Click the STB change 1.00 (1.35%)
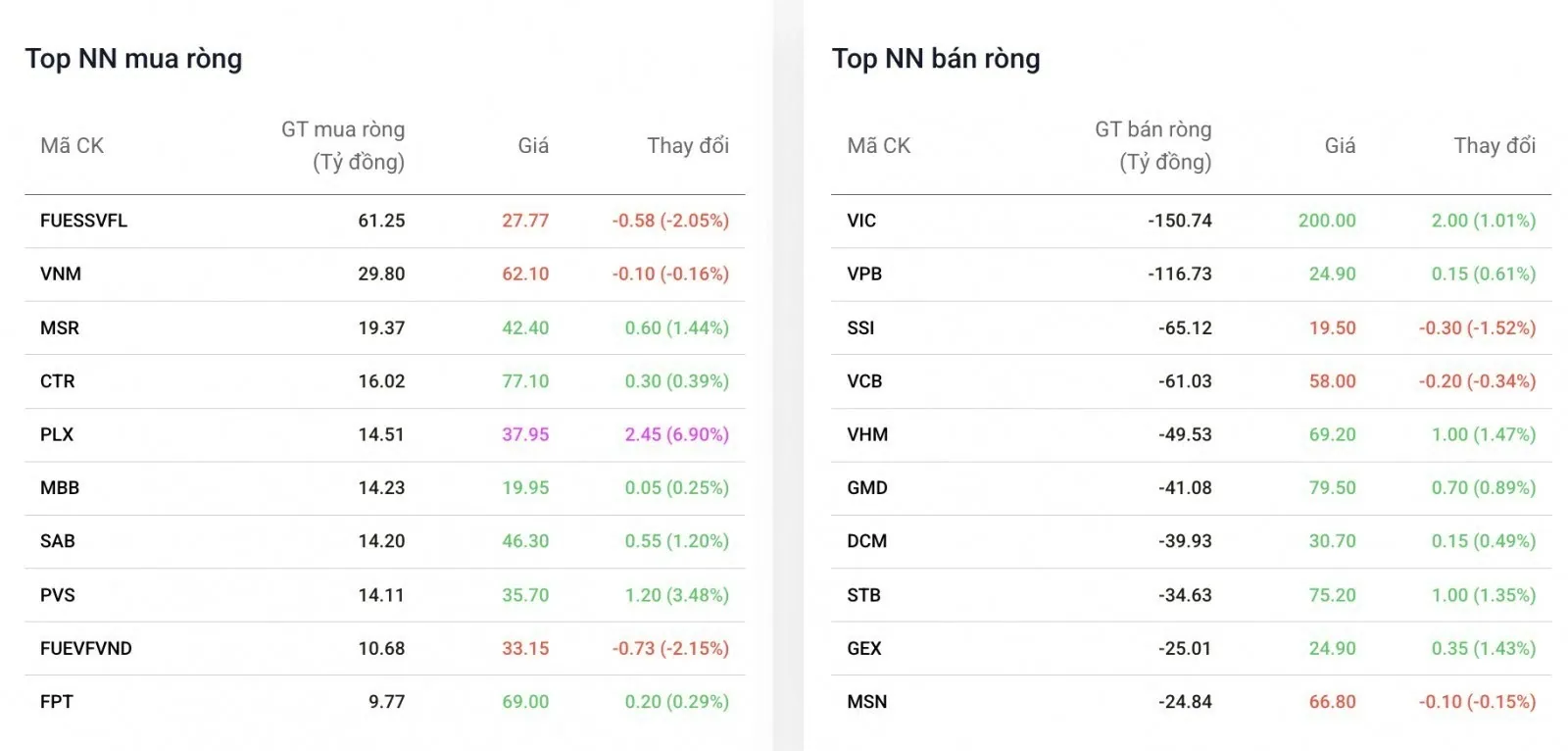Image resolution: width=1568 pixels, height=751 pixels. point(1484,595)
